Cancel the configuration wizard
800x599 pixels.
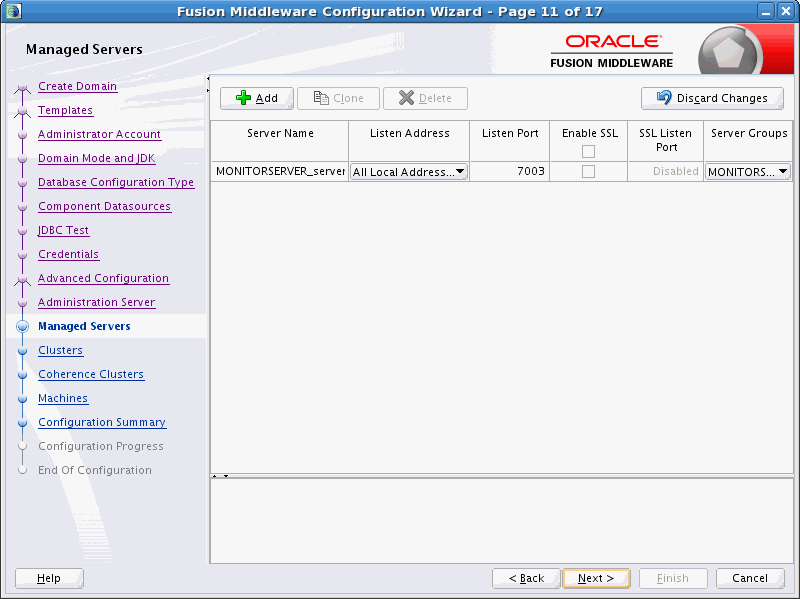click(x=750, y=578)
